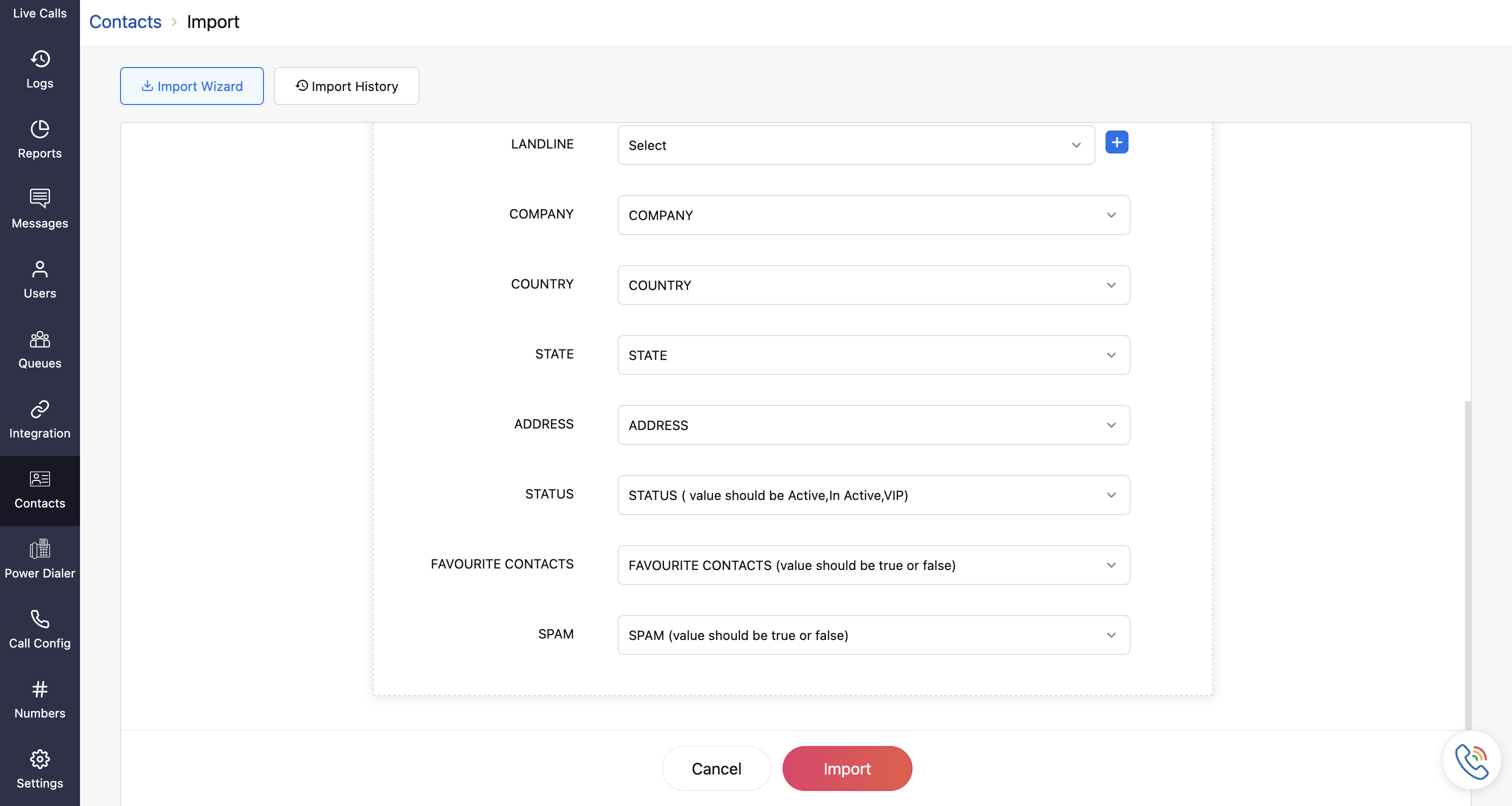The image size is (1512, 806).
Task: Go to the Messages section
Action: (39, 209)
